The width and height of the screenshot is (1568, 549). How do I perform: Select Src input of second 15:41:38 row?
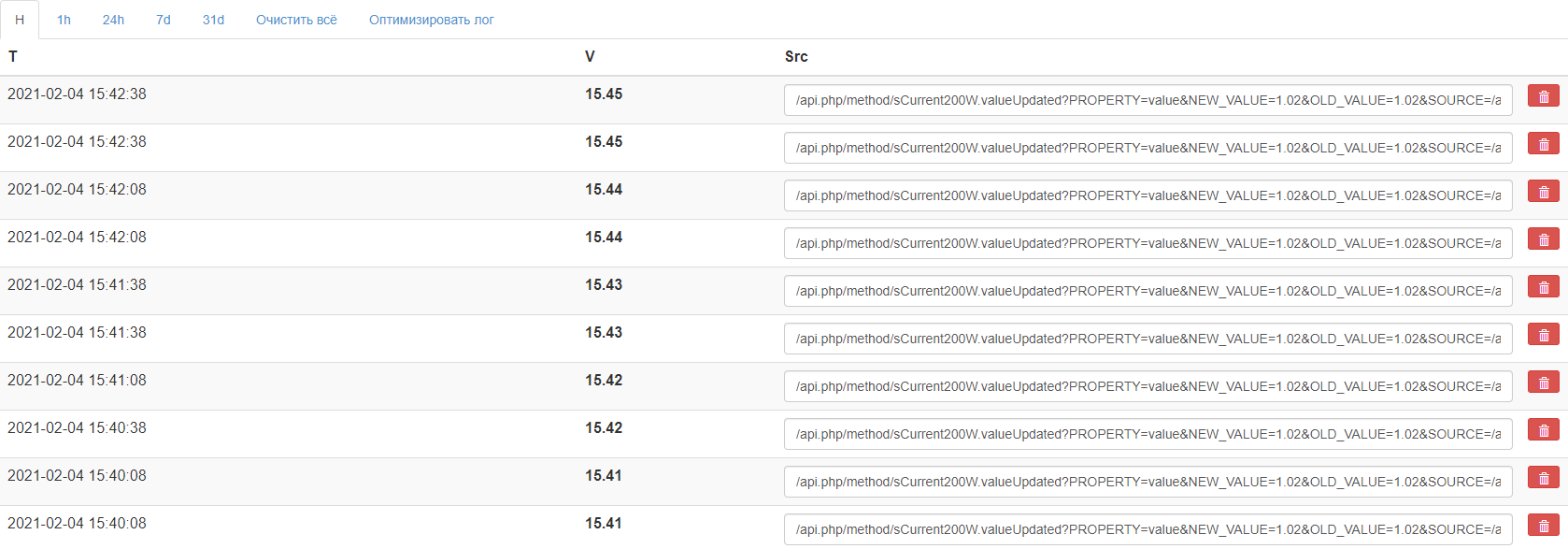(x=1147, y=339)
